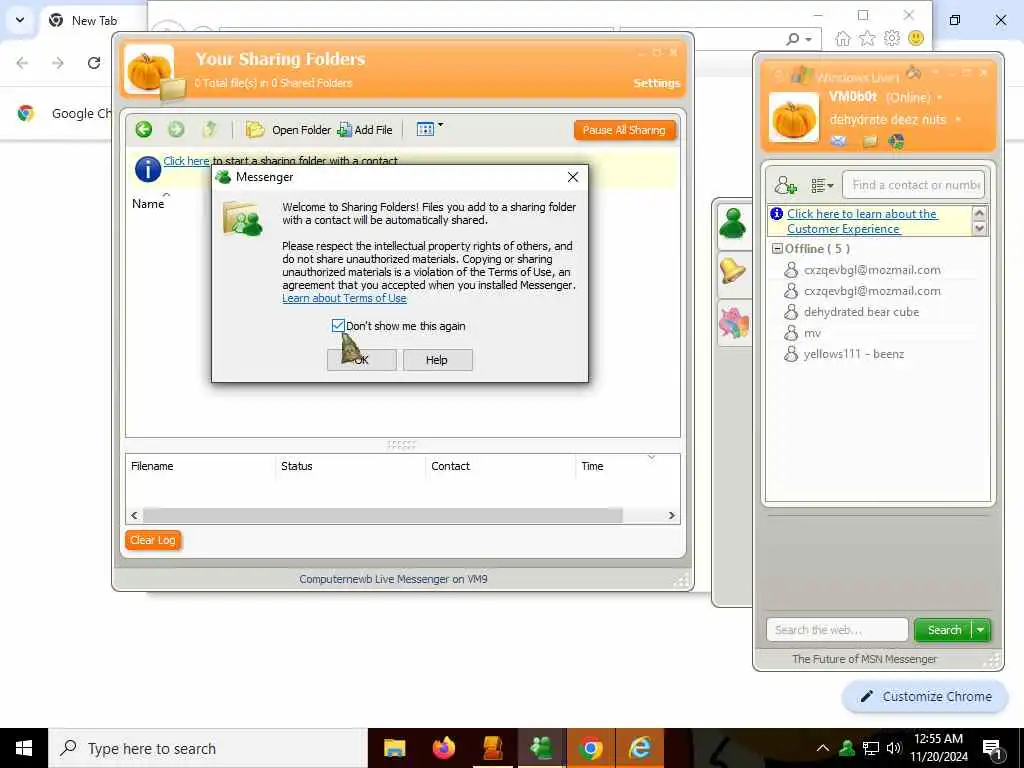The height and width of the screenshot is (768, 1024).
Task: Click the MSN Today globe icon in Messenger
Action: click(x=896, y=141)
